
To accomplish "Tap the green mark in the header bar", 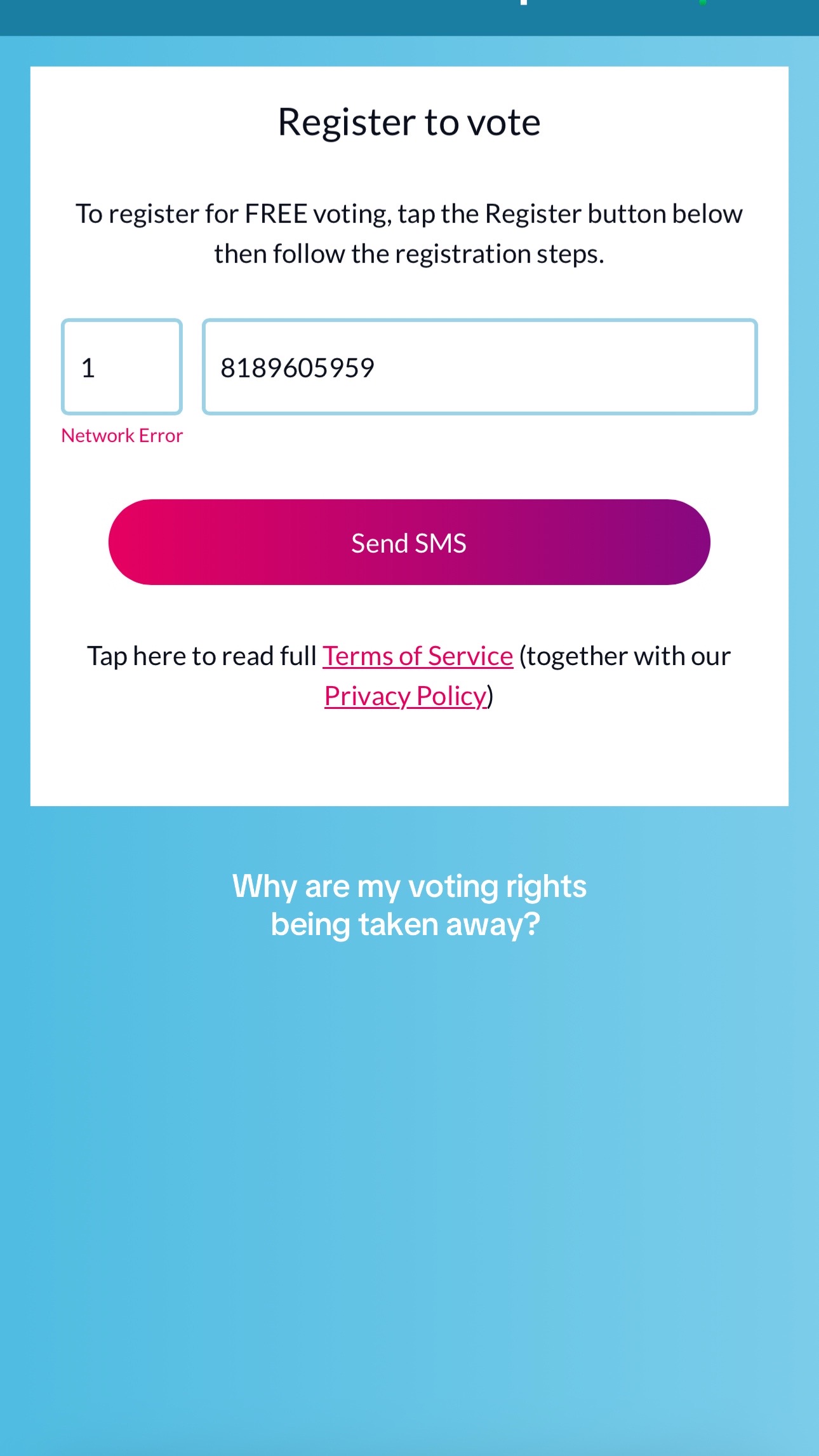I will (x=703, y=3).
